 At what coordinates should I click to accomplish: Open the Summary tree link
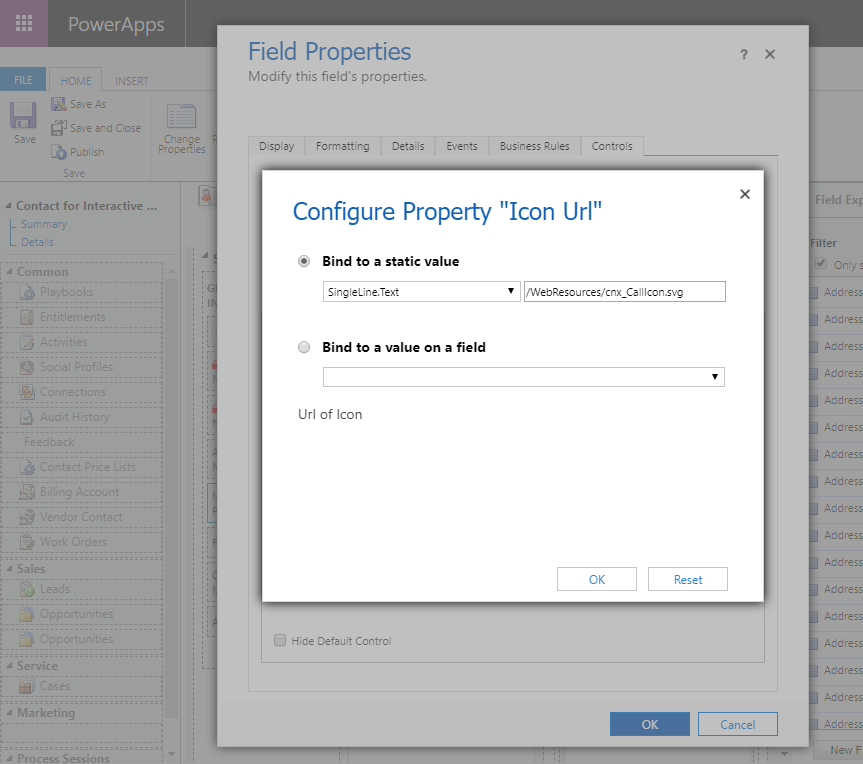[44, 224]
